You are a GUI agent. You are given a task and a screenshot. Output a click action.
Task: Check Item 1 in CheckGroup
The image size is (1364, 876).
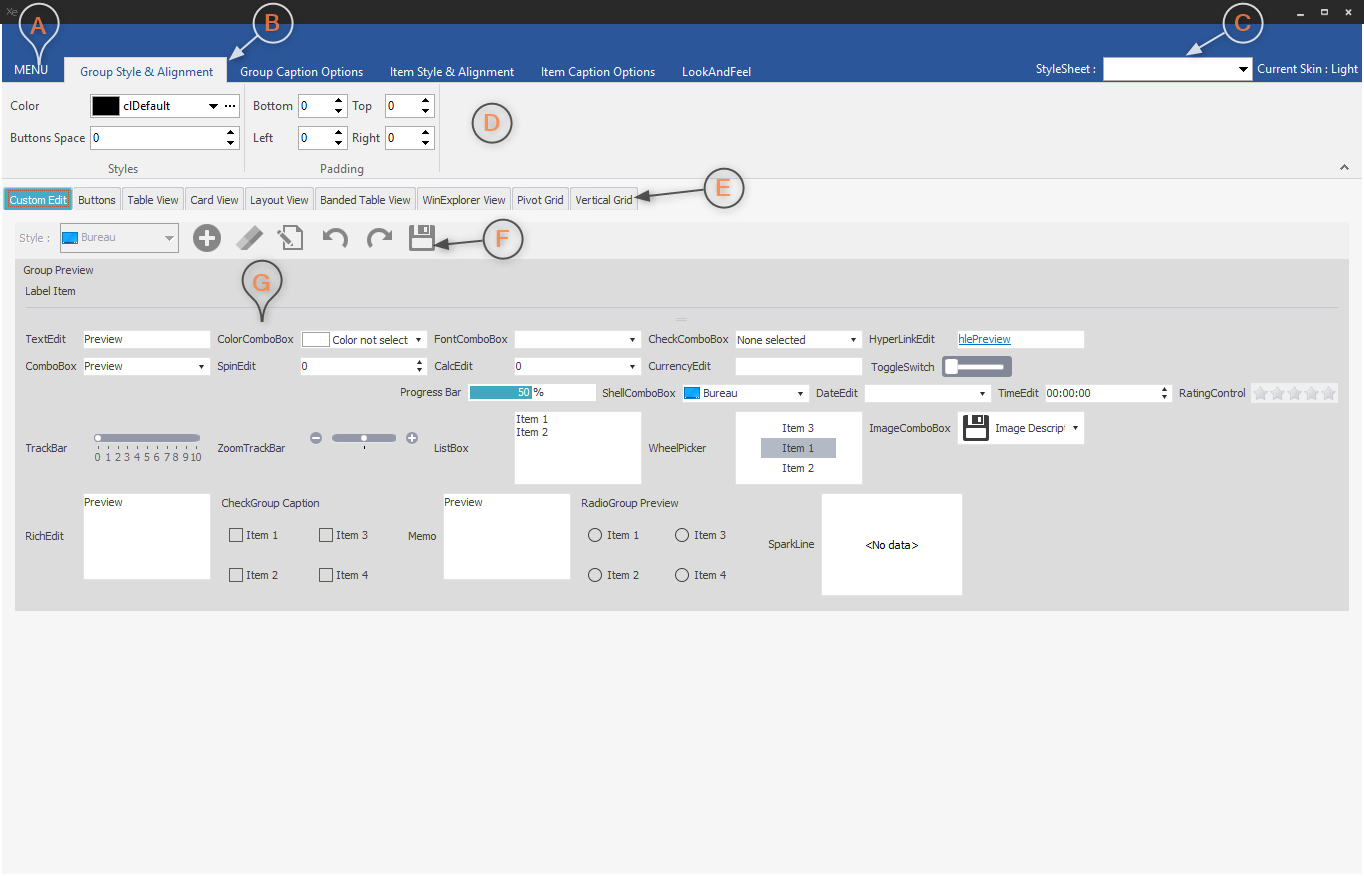point(236,535)
